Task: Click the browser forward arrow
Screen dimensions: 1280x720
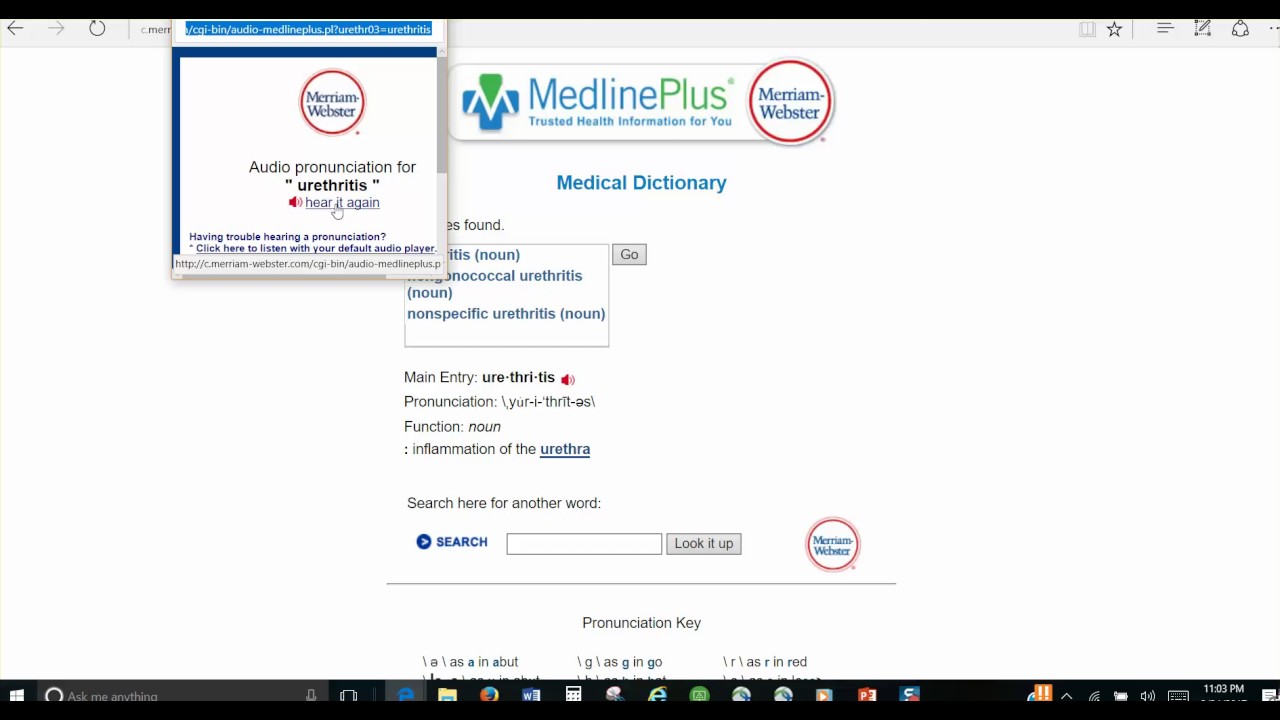Action: (x=56, y=28)
